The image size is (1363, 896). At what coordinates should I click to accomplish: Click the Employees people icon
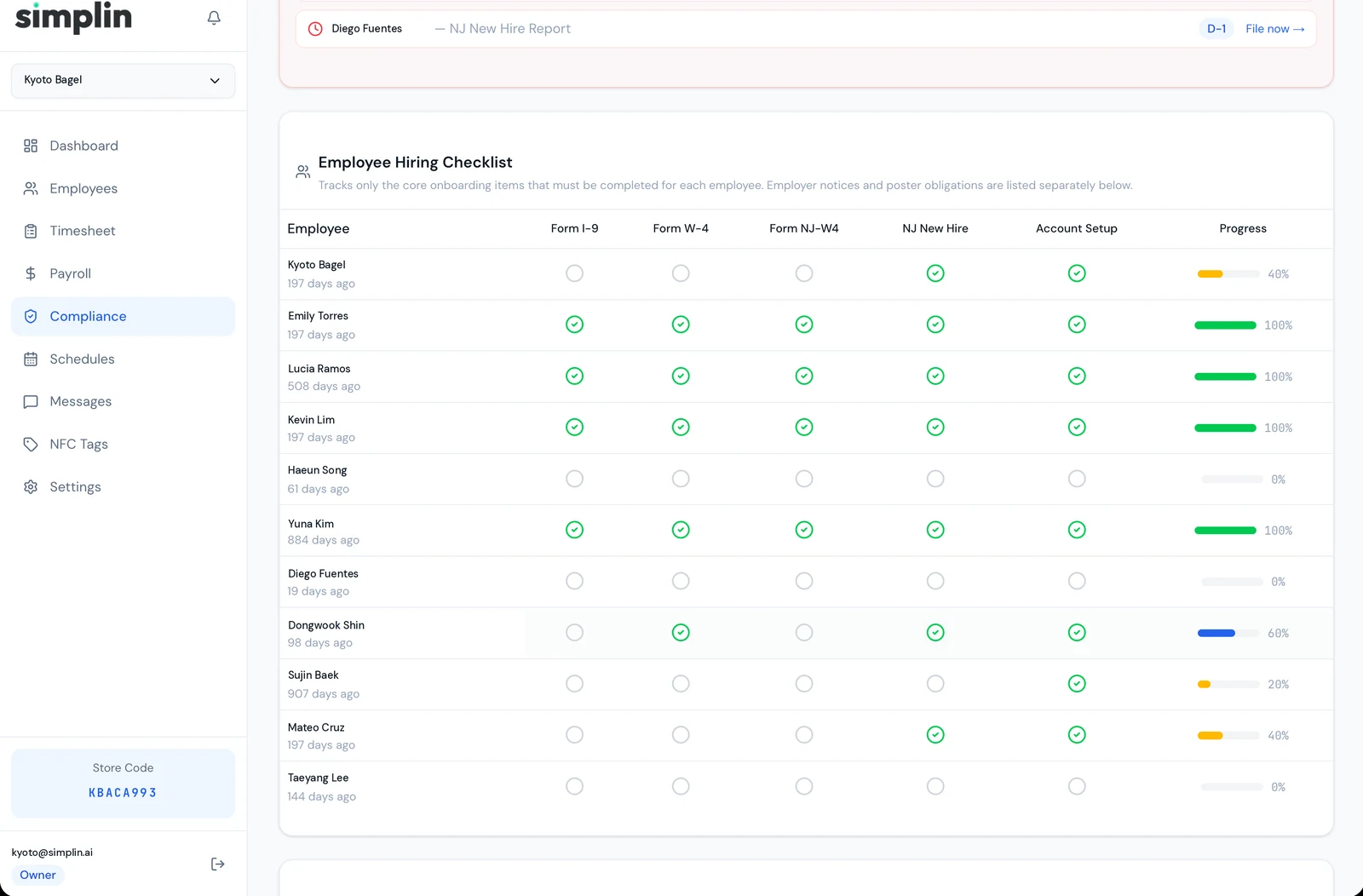click(x=31, y=188)
